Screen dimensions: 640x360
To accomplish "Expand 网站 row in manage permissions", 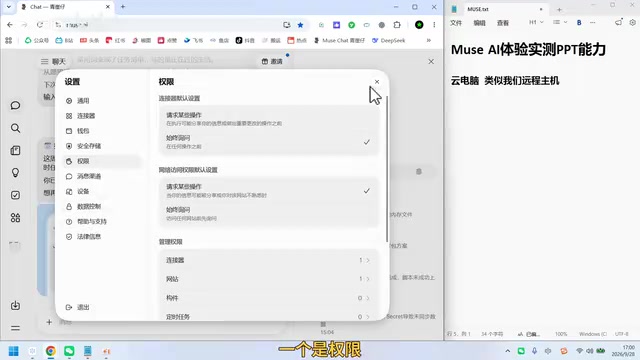I will pos(268,279).
